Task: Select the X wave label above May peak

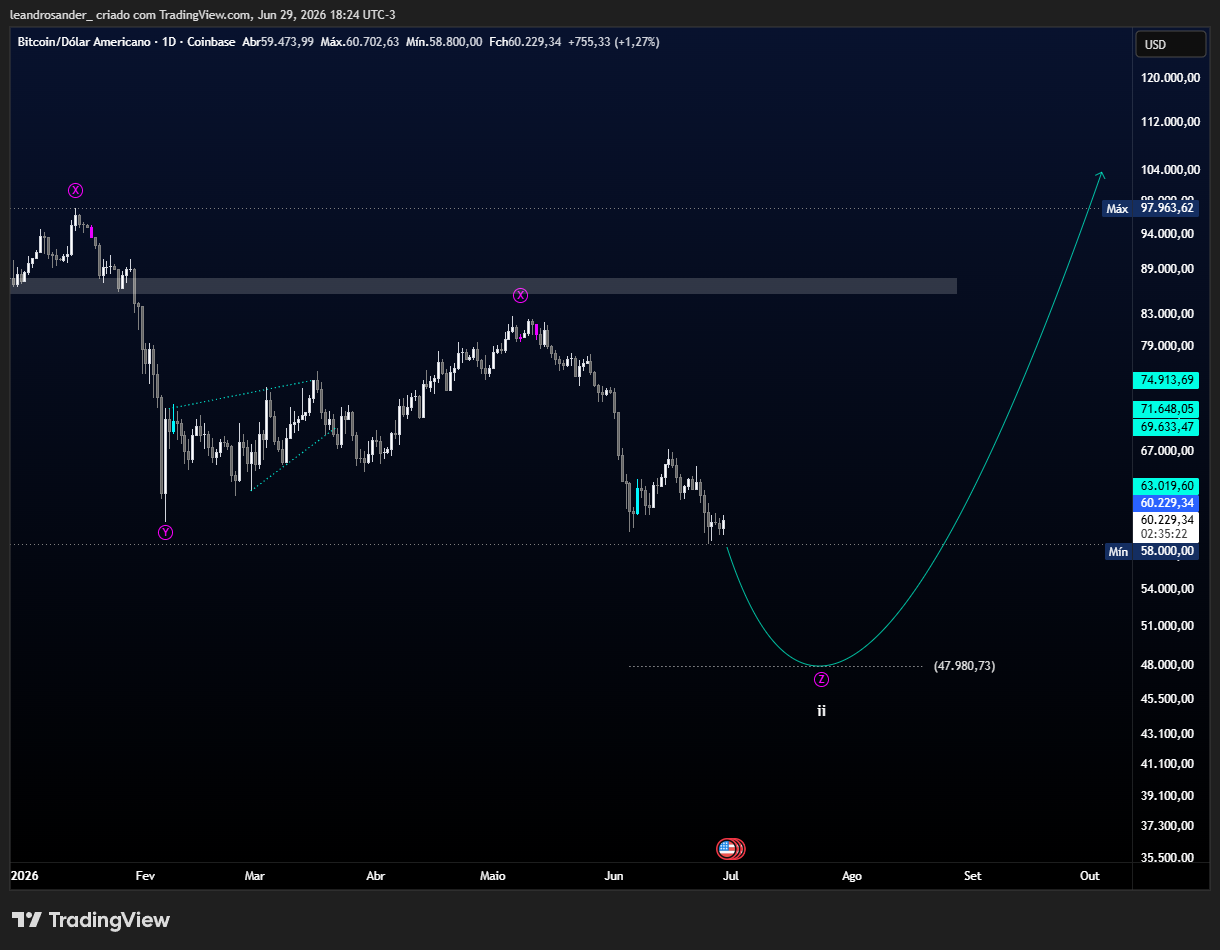Action: coord(520,295)
